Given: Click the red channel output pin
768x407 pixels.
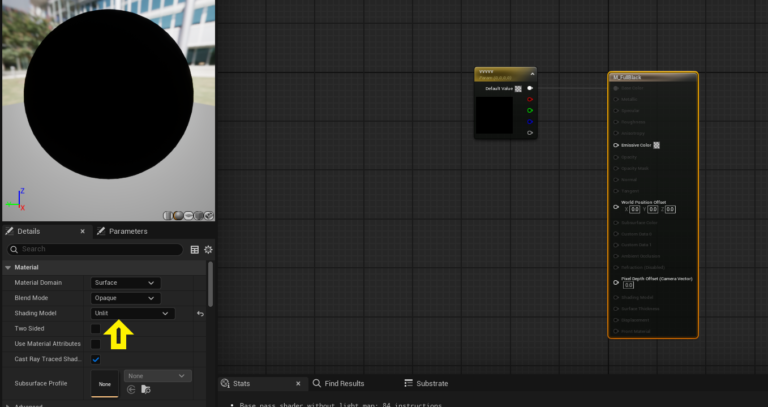Looking at the screenshot, I should click(530, 99).
